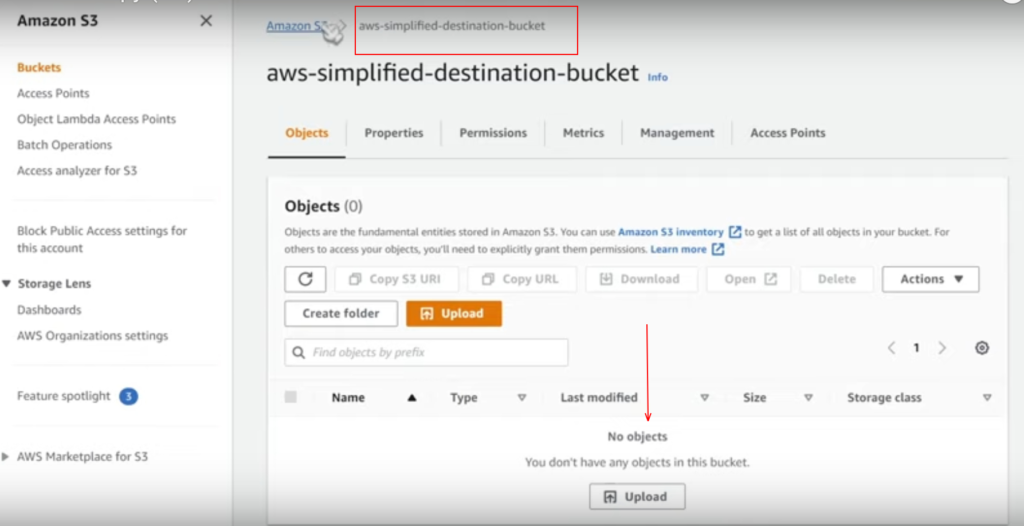Viewport: 1024px width, 526px height.
Task: Click the Storage class column header
Action: (x=884, y=397)
